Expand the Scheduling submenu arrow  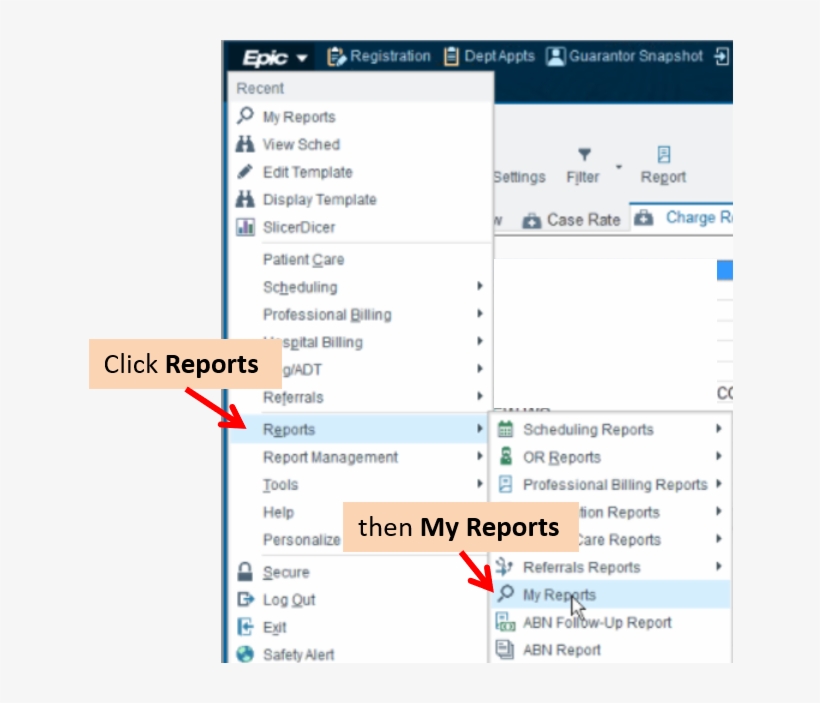coord(480,286)
